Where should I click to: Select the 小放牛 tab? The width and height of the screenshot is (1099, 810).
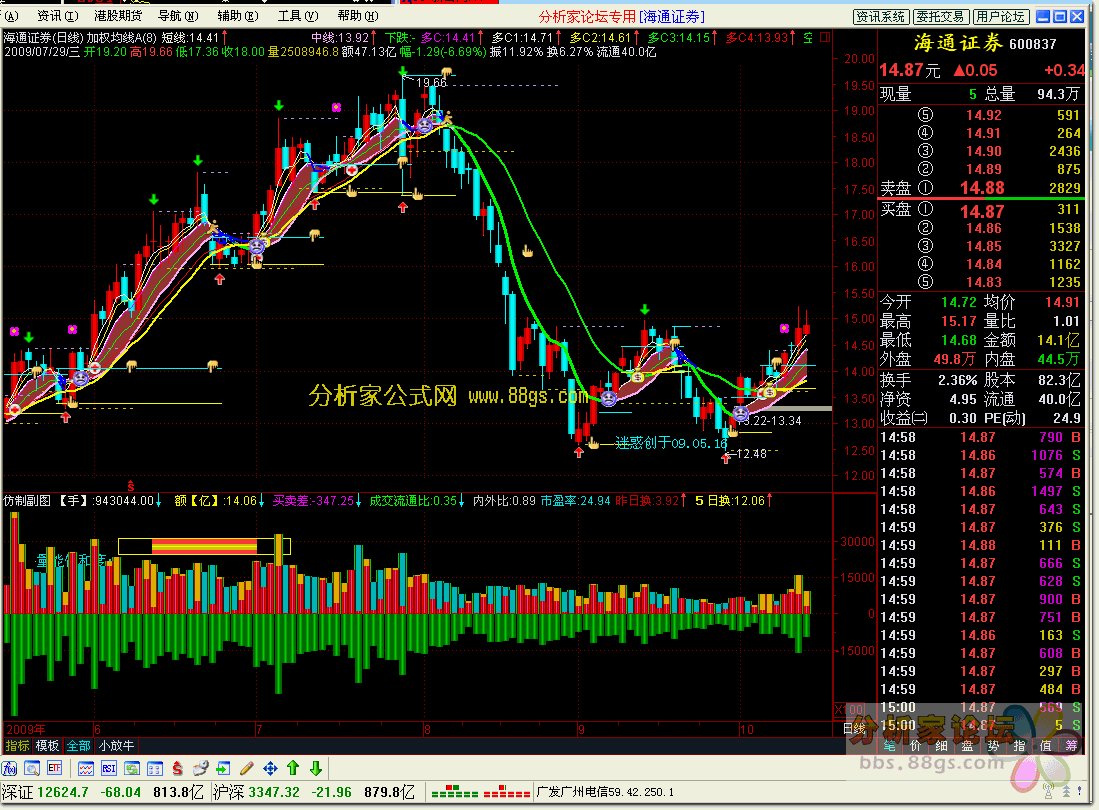(116, 746)
